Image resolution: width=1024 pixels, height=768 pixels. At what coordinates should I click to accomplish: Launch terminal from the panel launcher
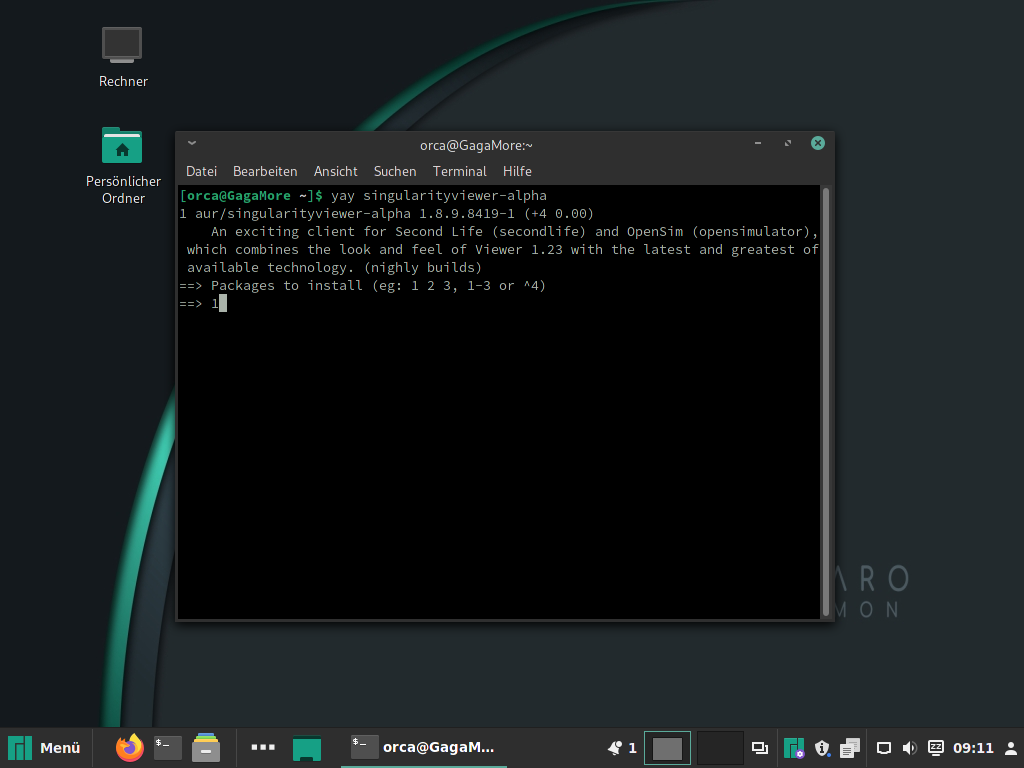tap(168, 748)
